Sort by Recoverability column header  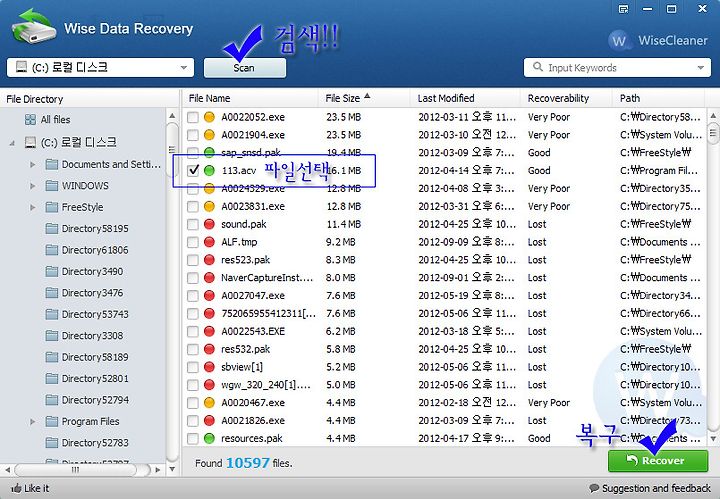point(567,98)
